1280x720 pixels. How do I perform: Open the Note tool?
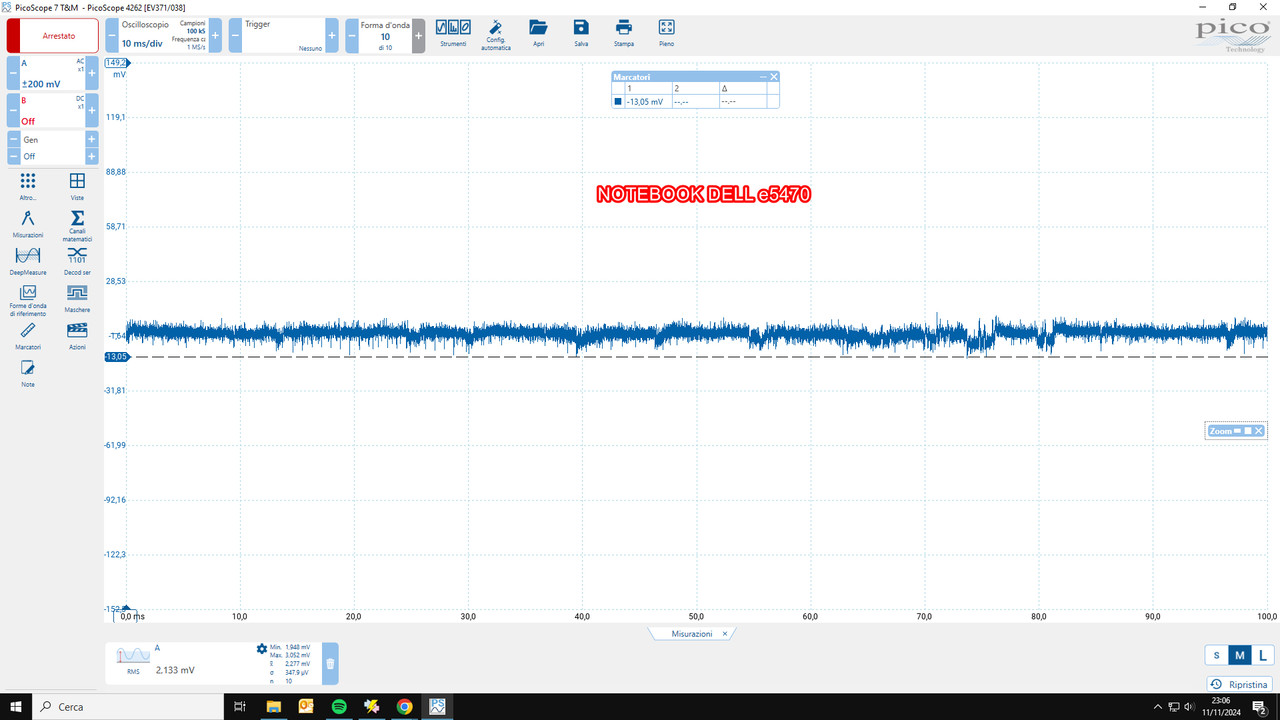coord(28,373)
